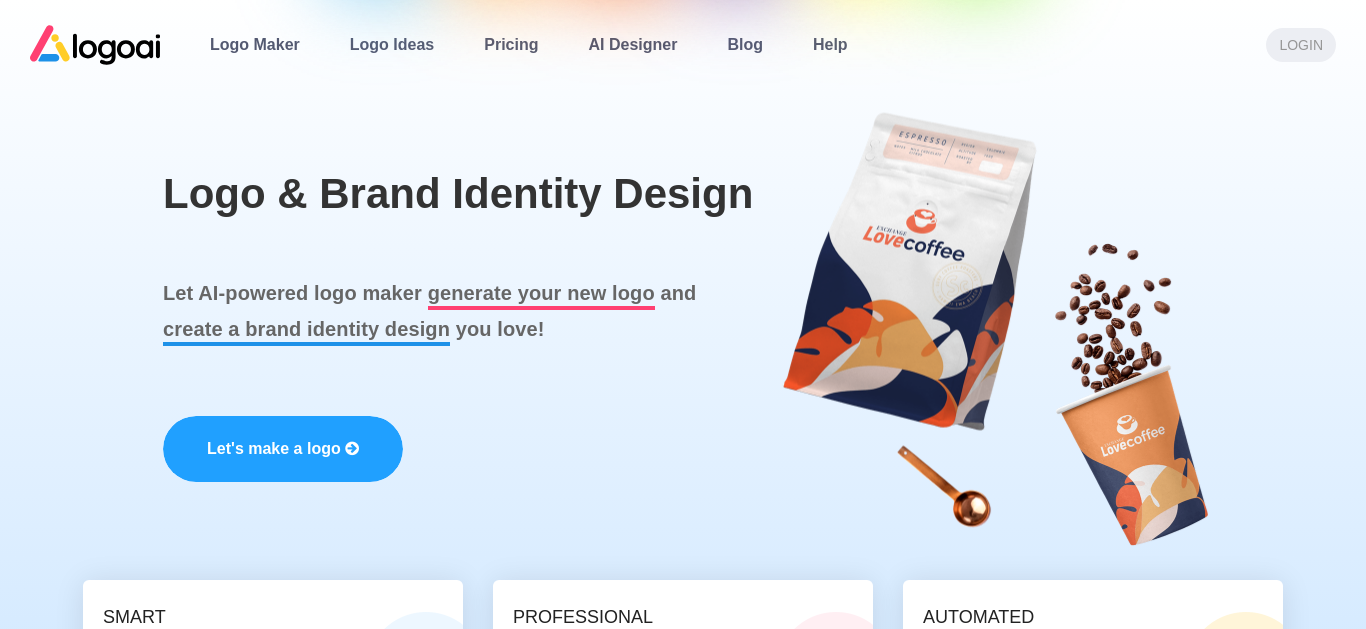
Task: Select the PROFESSIONAL feature card
Action: (683, 605)
